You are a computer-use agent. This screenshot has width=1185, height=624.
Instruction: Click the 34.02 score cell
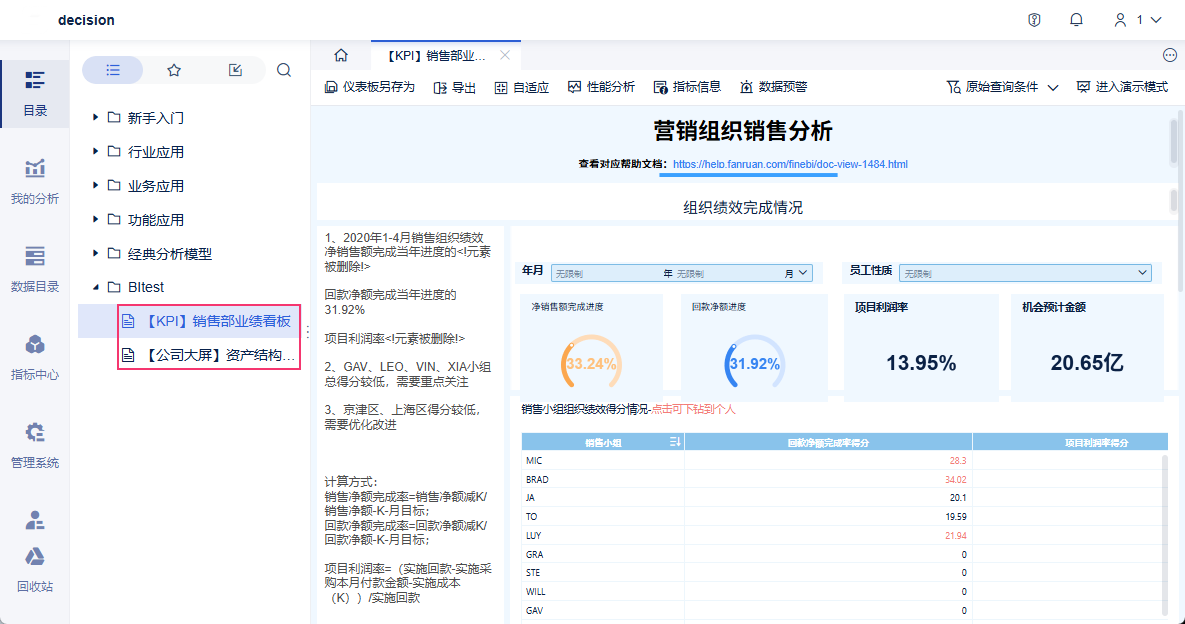point(828,479)
